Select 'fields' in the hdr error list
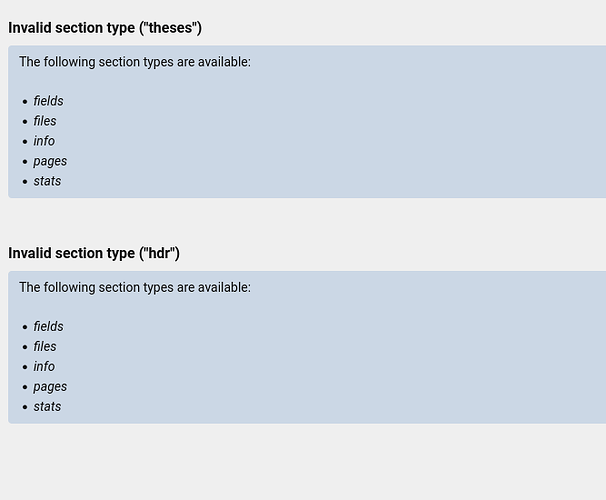 pyautogui.click(x=48, y=326)
